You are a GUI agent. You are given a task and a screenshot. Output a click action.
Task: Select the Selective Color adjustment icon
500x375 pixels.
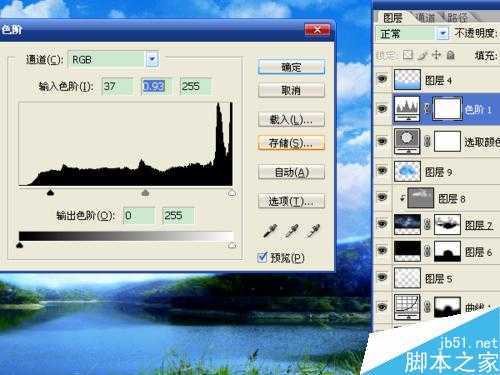(407, 141)
